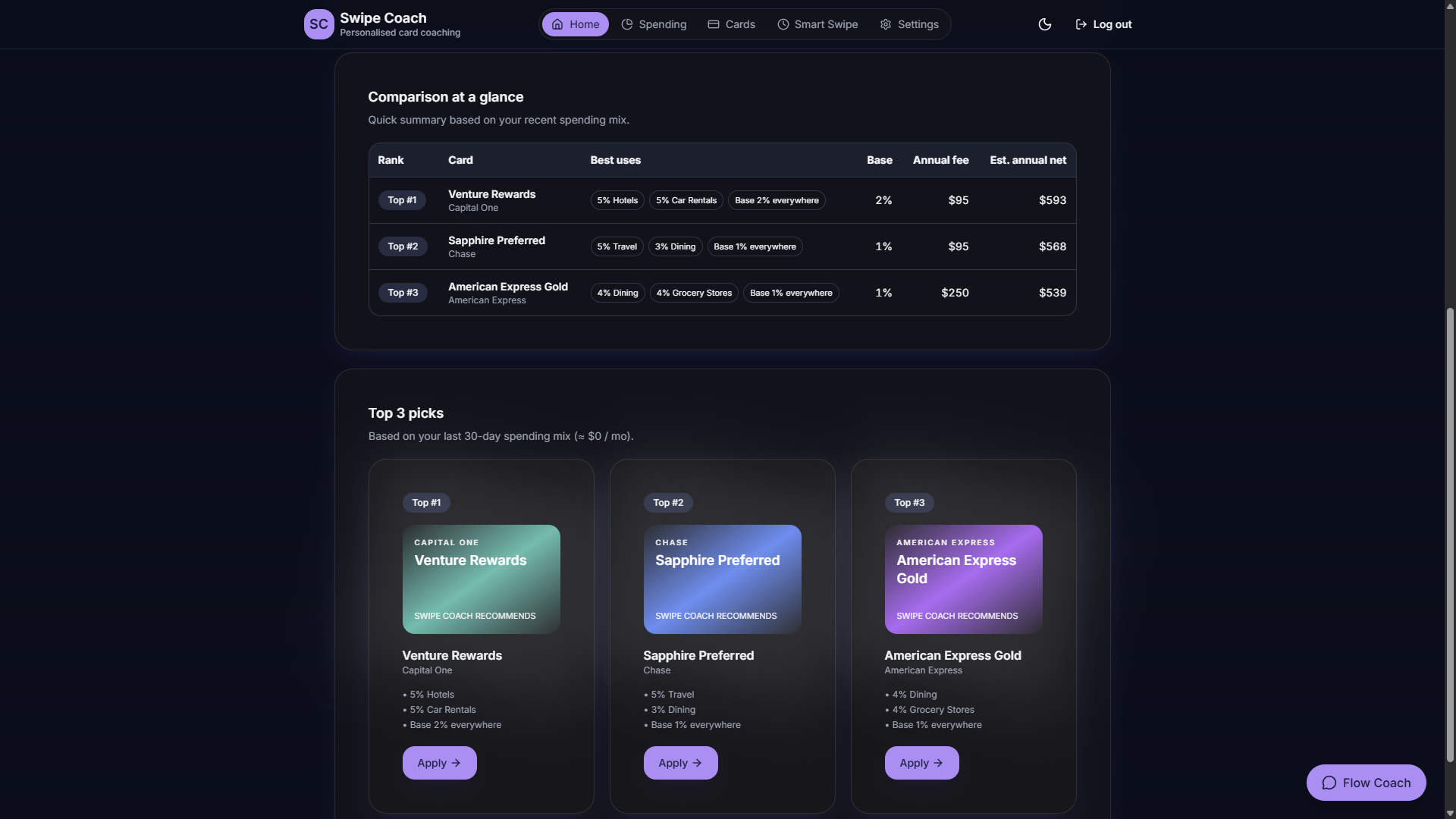Click the SC logo icon

pyautogui.click(x=318, y=24)
